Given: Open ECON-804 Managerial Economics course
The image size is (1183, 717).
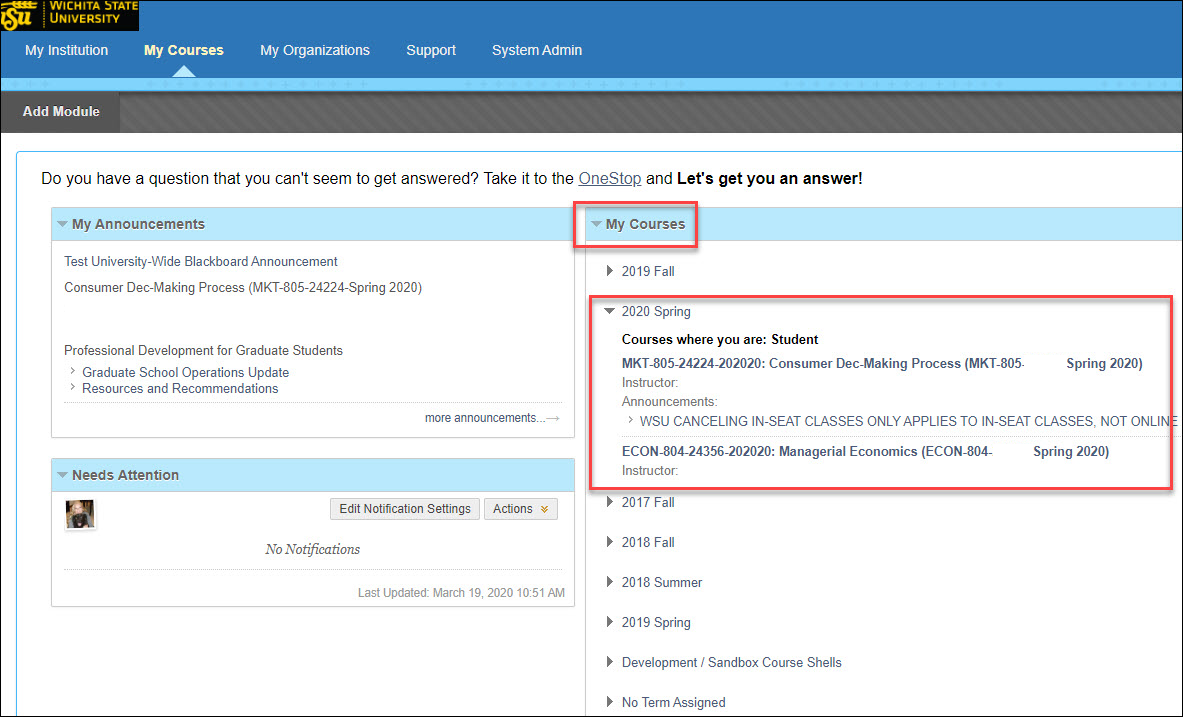Looking at the screenshot, I should coord(865,452).
